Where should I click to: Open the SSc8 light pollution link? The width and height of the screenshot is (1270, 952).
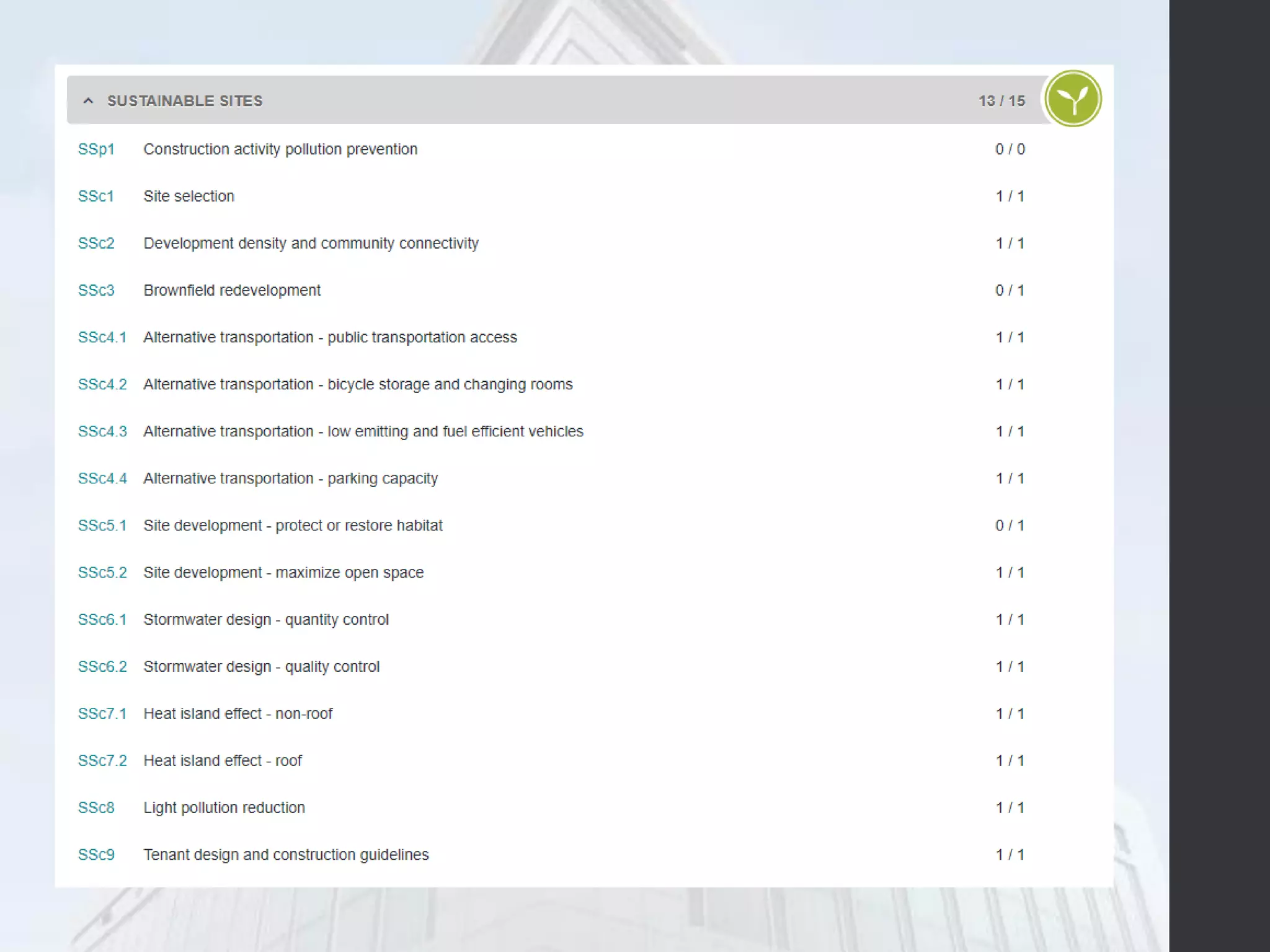point(96,808)
